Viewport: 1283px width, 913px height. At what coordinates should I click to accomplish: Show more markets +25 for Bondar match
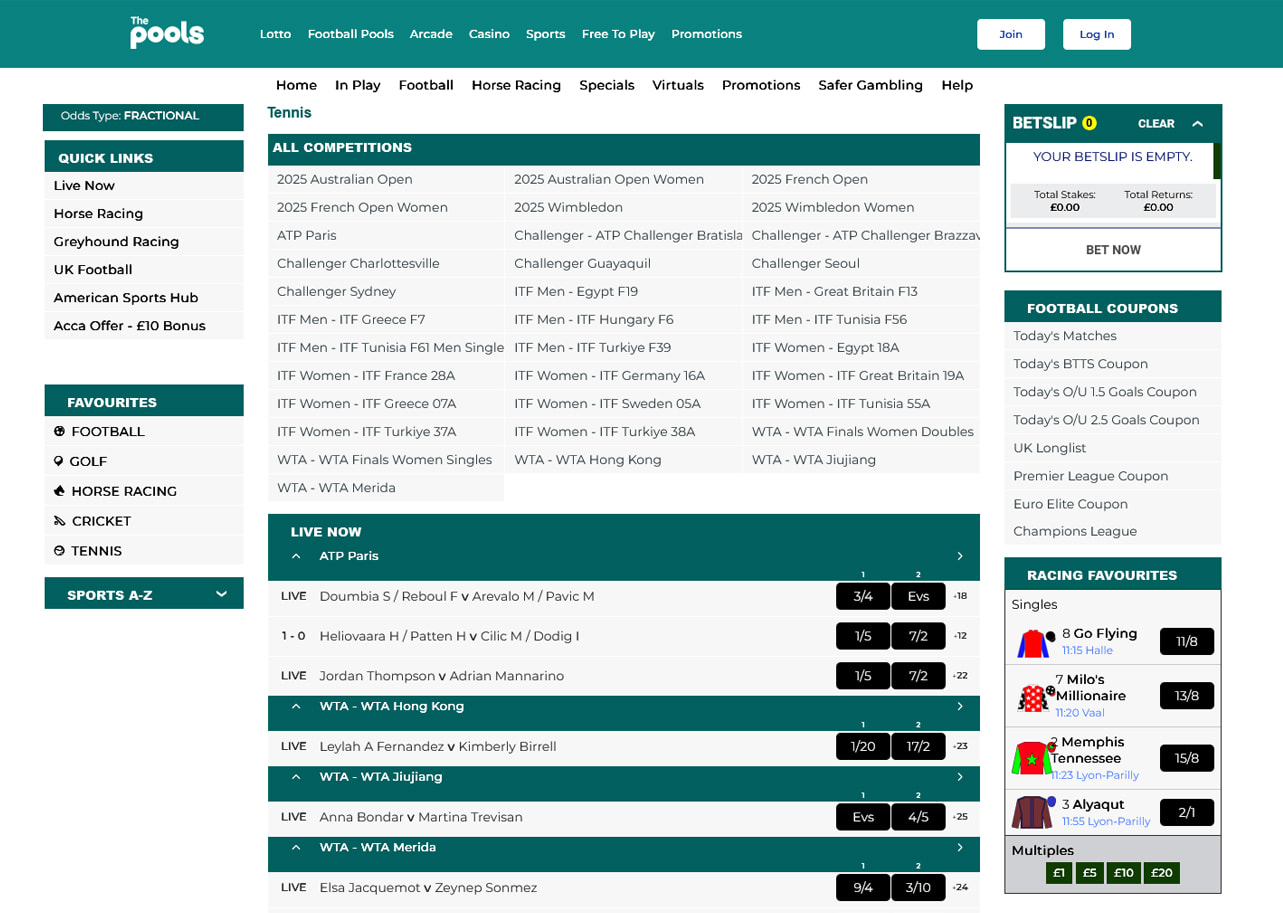[x=960, y=817]
